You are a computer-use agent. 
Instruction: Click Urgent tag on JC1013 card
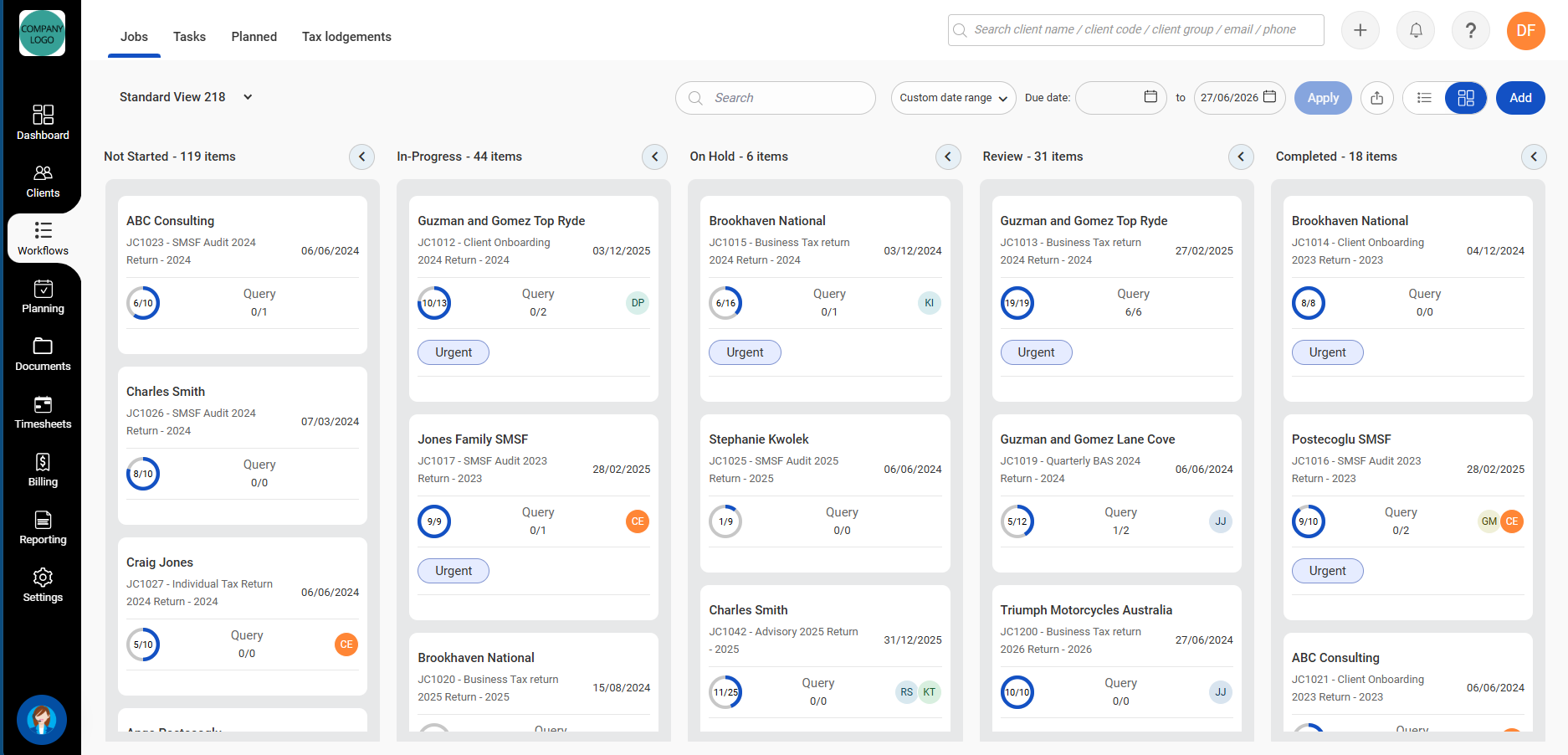(1036, 352)
